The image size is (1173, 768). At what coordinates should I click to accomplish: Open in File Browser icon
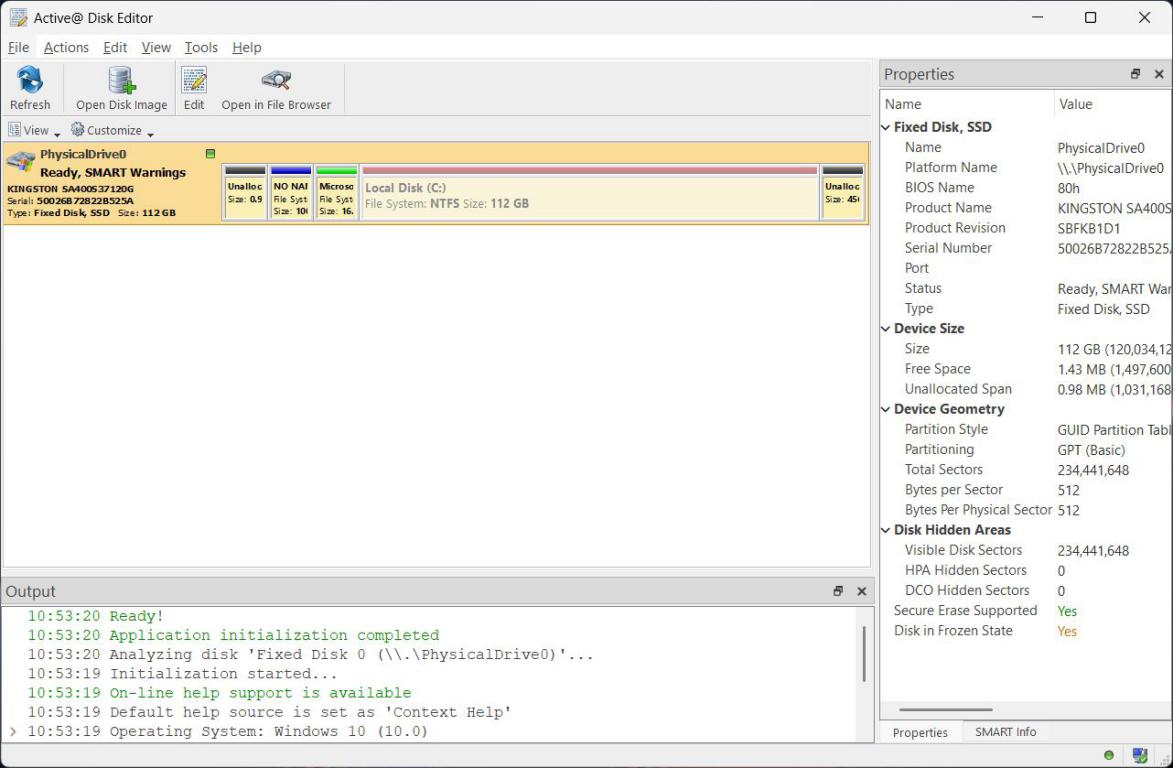tap(276, 79)
